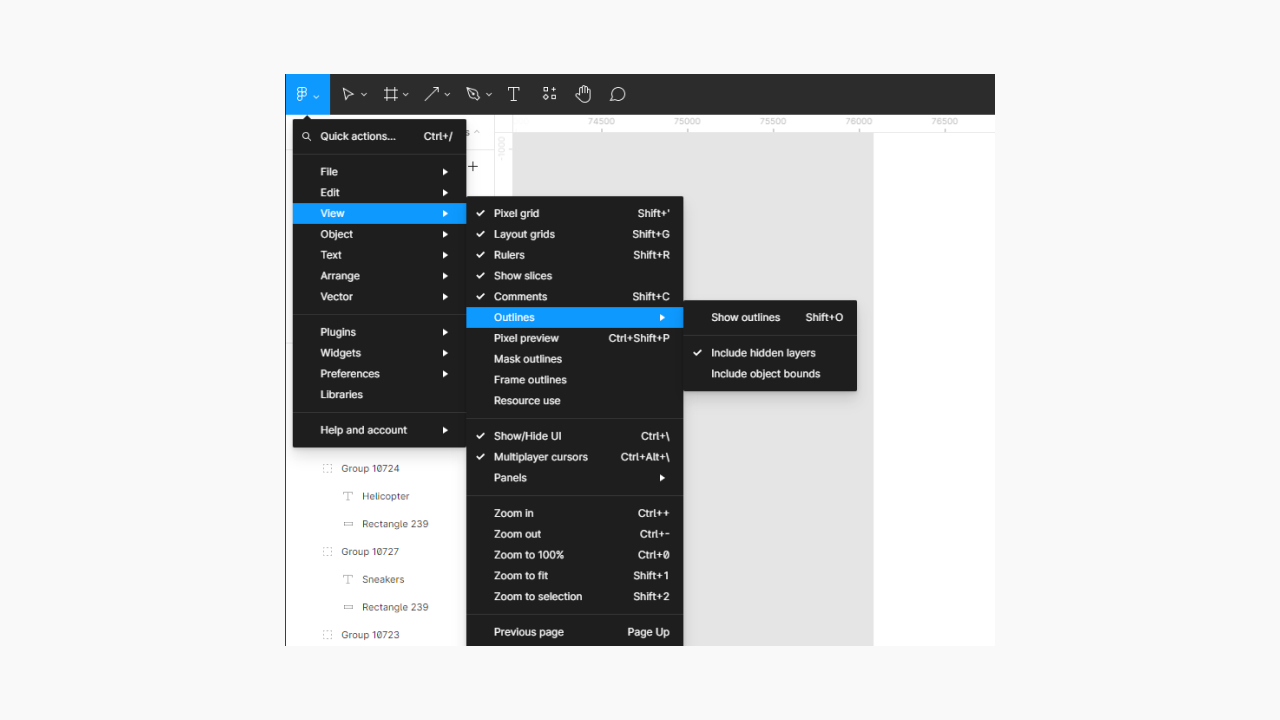Uncheck Include hidden layers
The width and height of the screenshot is (1280, 720).
pos(763,352)
